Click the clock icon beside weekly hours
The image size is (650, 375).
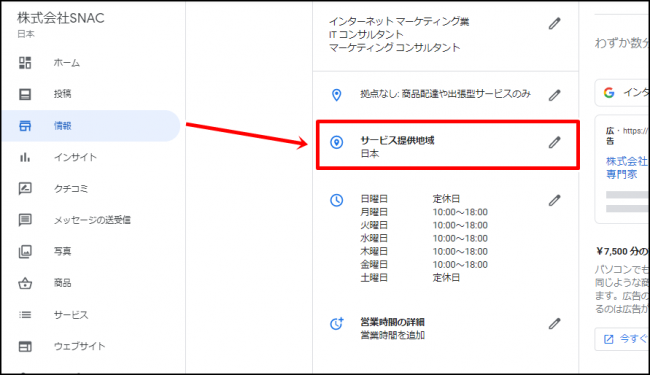336,201
